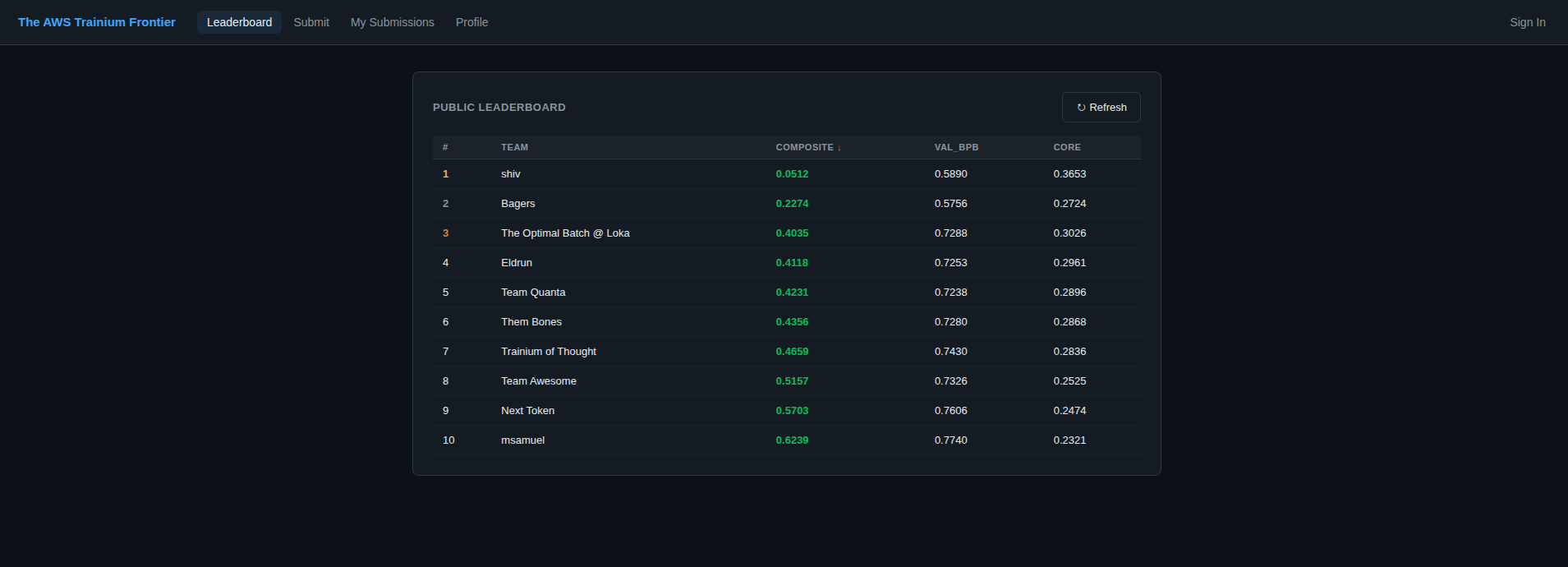1568x567 pixels.
Task: Select The Optimal Batch @ Loka team
Action: pyautogui.click(x=565, y=233)
